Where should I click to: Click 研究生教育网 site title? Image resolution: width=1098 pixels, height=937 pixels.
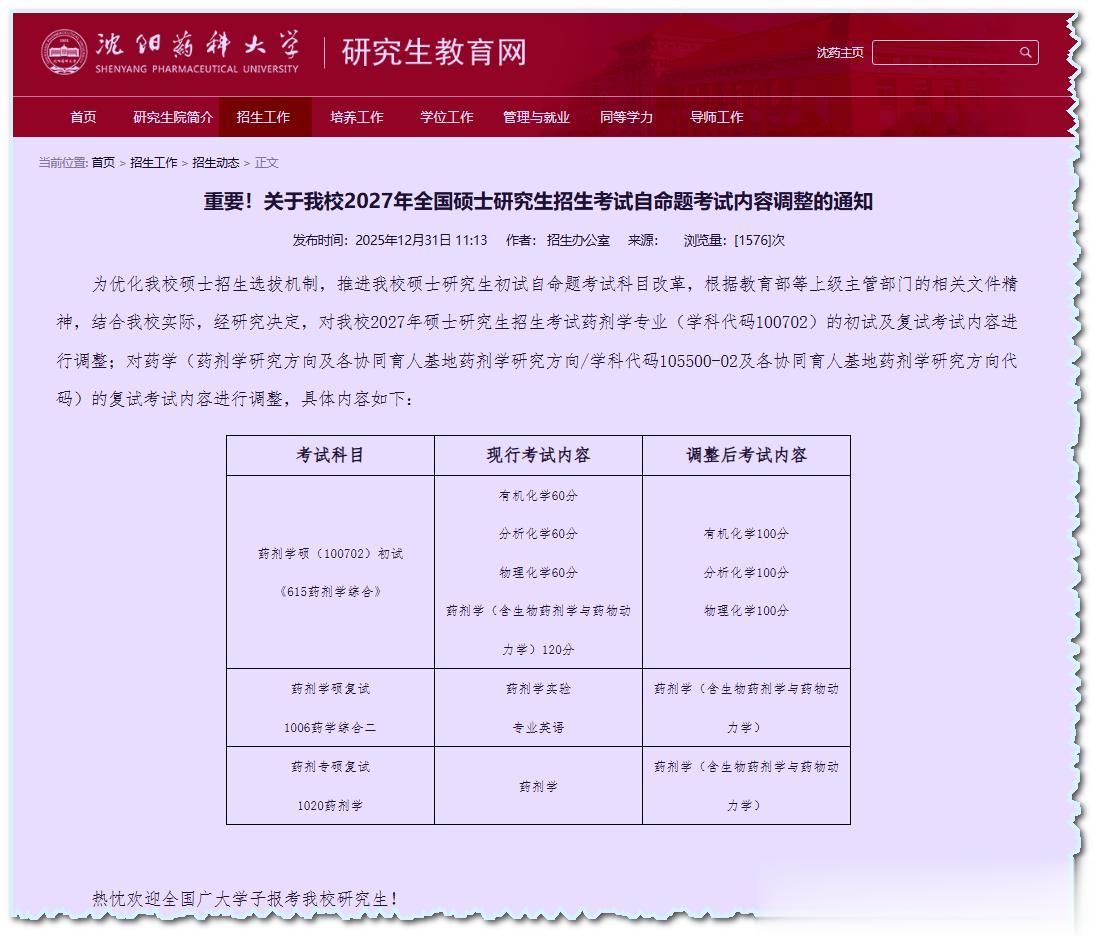point(434,52)
